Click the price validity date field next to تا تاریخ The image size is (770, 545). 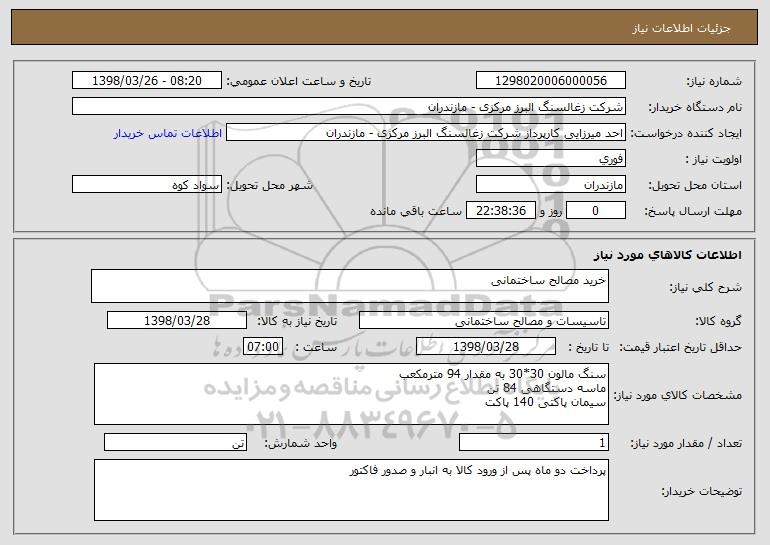point(486,346)
